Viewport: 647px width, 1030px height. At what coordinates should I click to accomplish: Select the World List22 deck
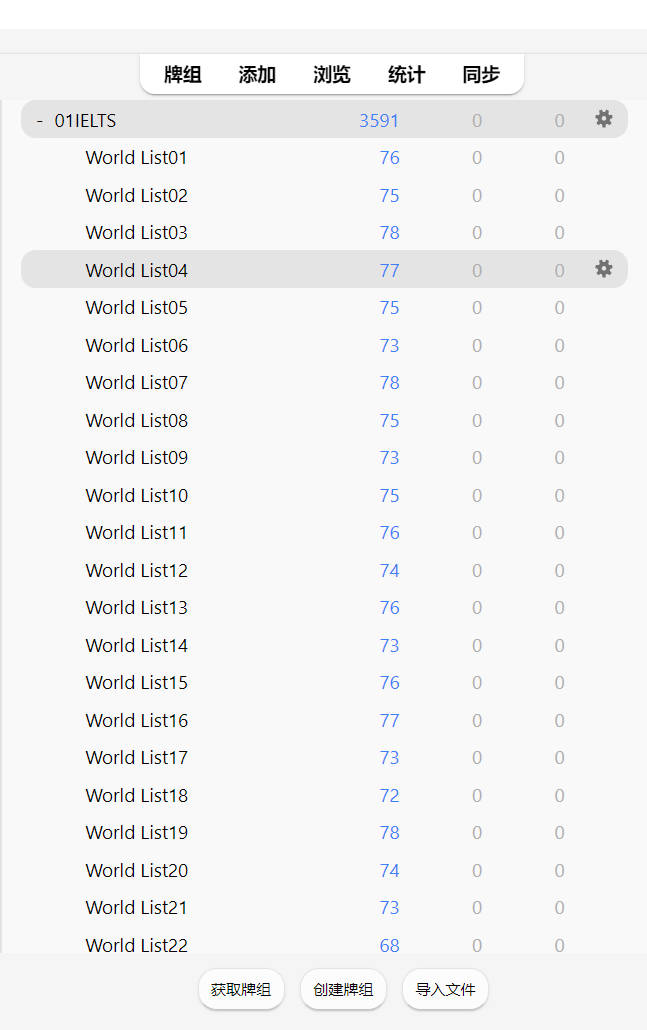[x=136, y=945]
